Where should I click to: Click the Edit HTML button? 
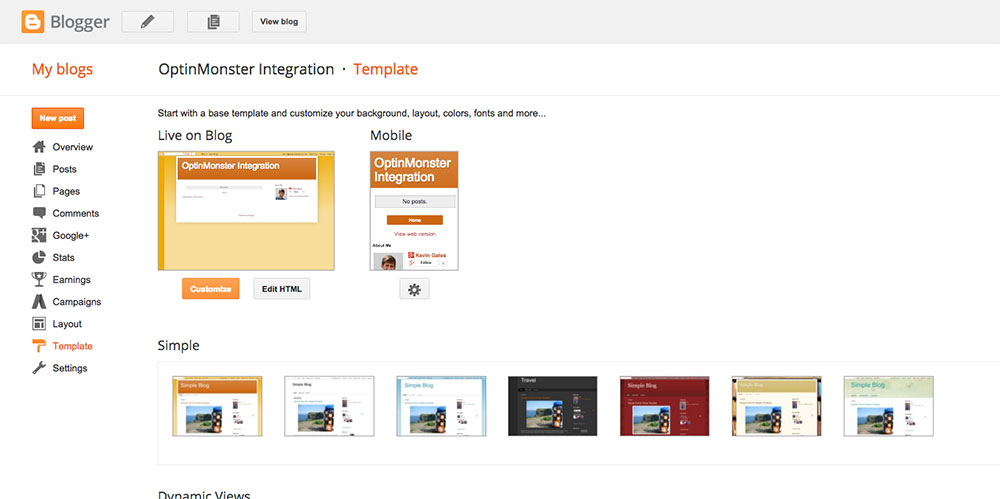[281, 288]
